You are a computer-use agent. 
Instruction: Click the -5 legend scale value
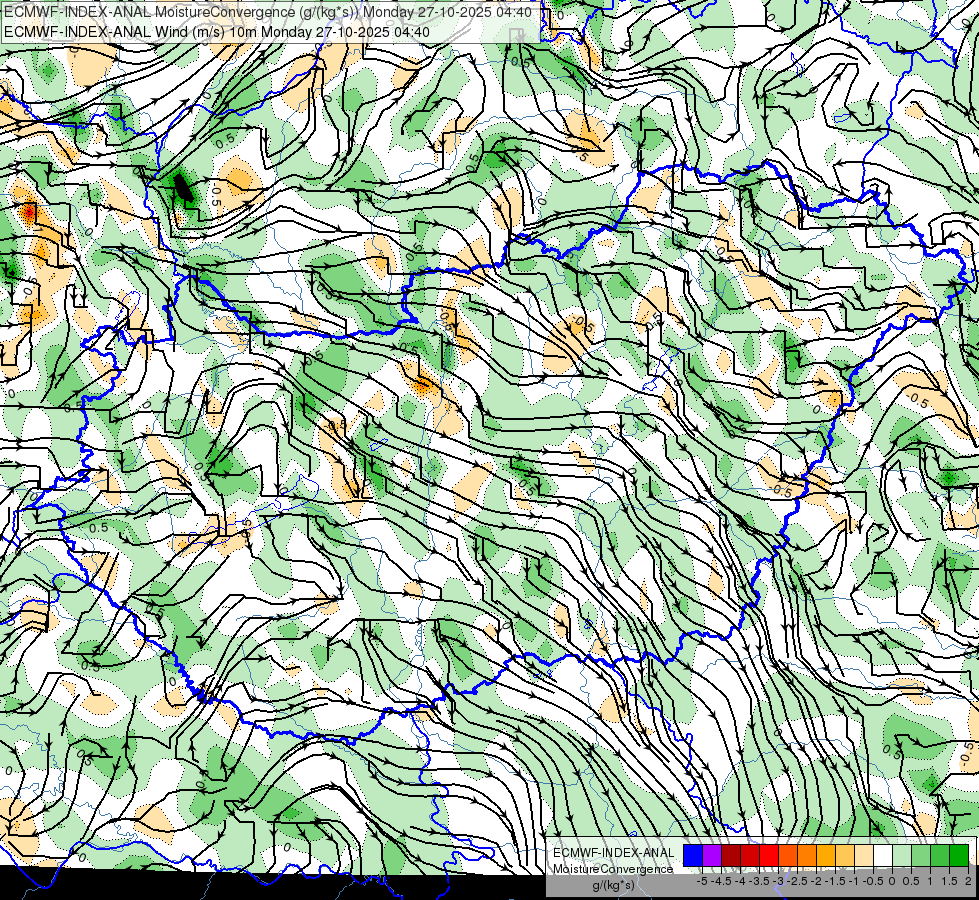coord(702,881)
